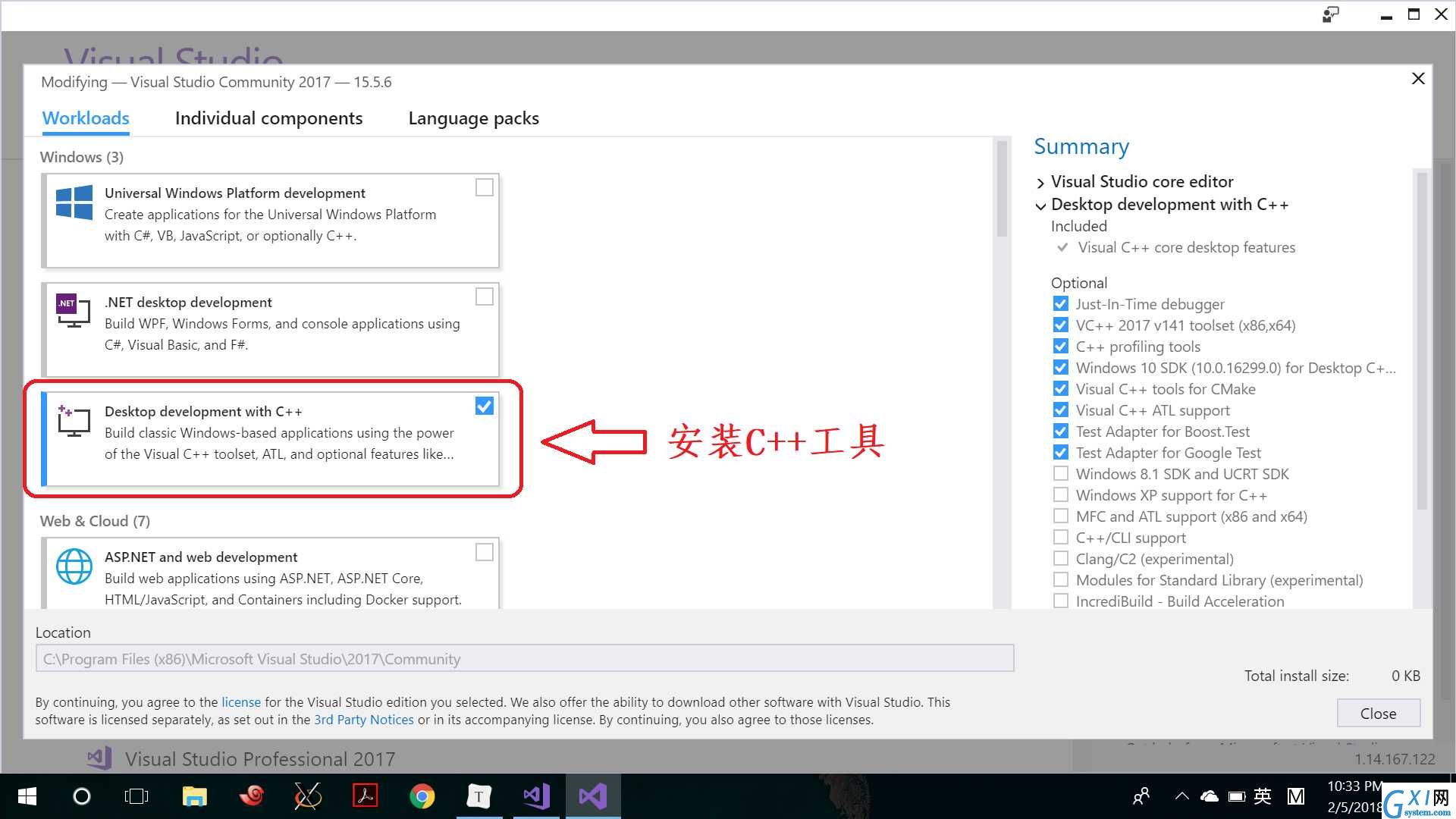Click the Universal Windows Platform logo icon

[74, 202]
